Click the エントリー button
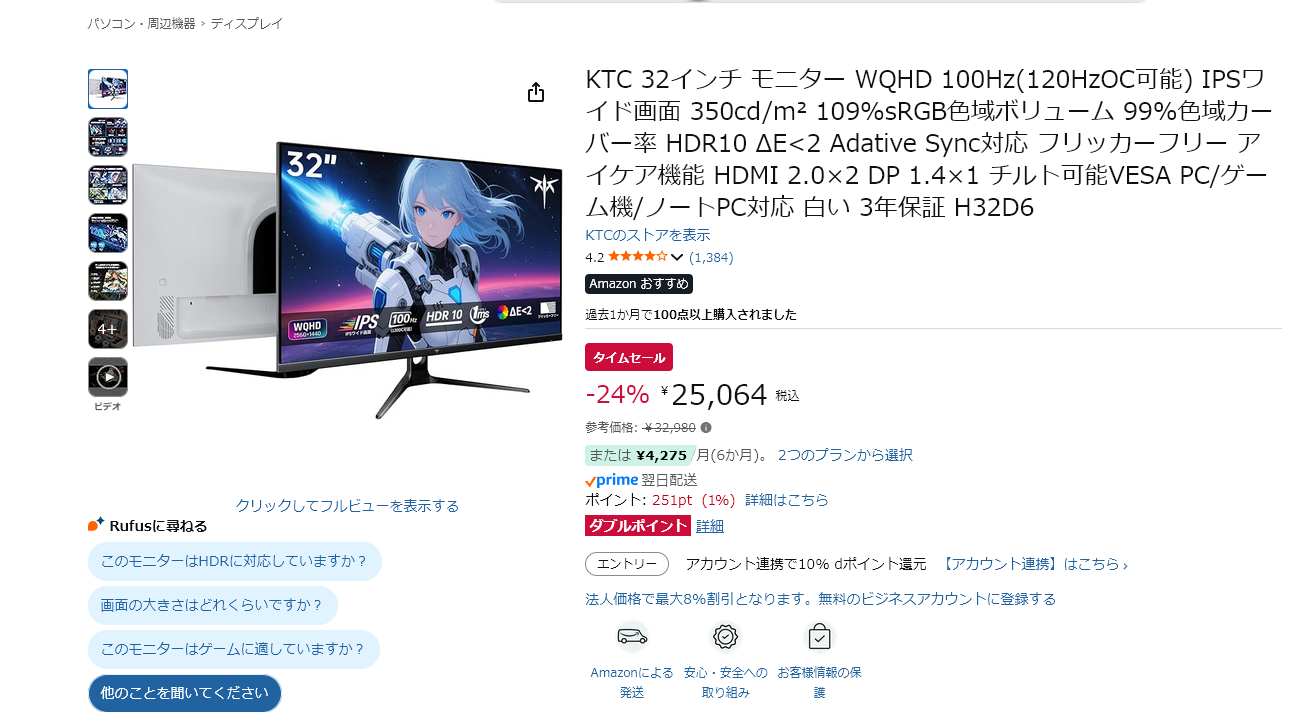1297x712 pixels. point(627,564)
